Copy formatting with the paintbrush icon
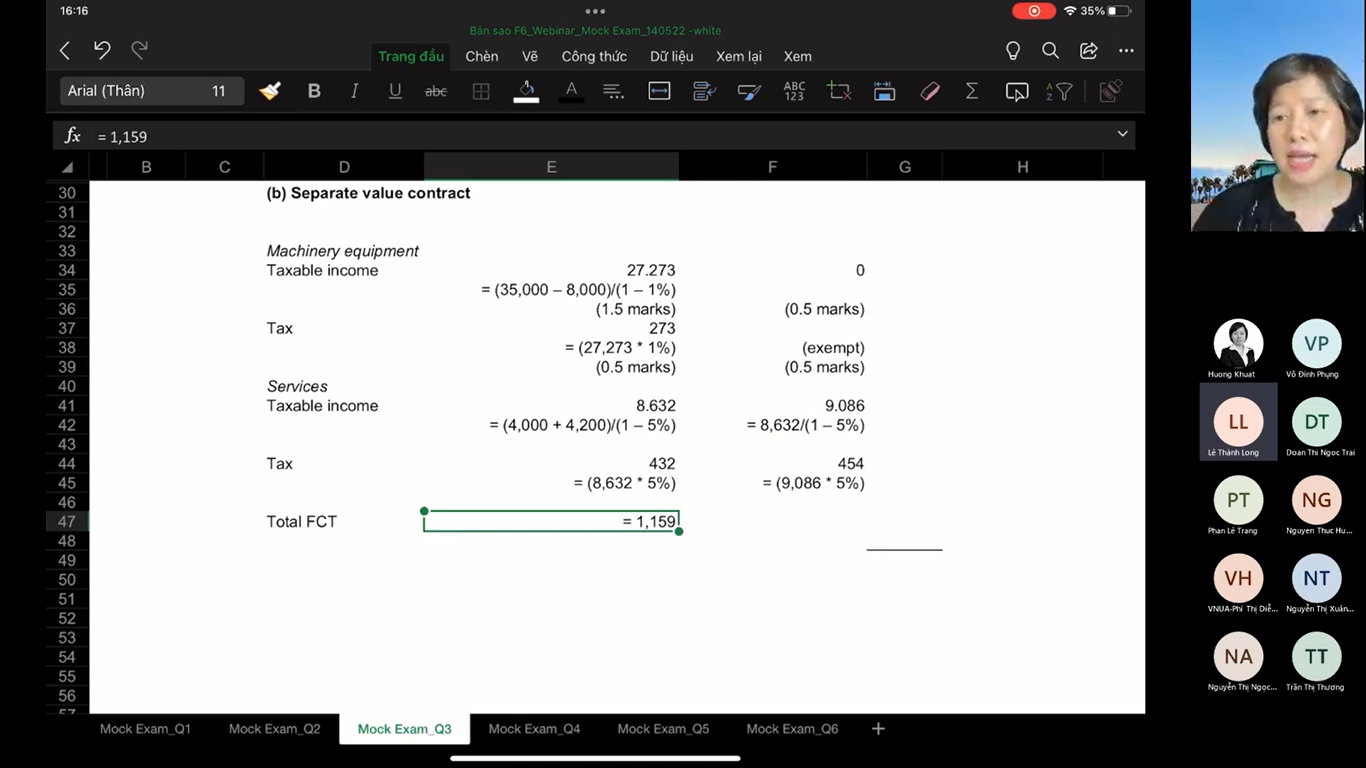The image size is (1366, 768). click(270, 91)
